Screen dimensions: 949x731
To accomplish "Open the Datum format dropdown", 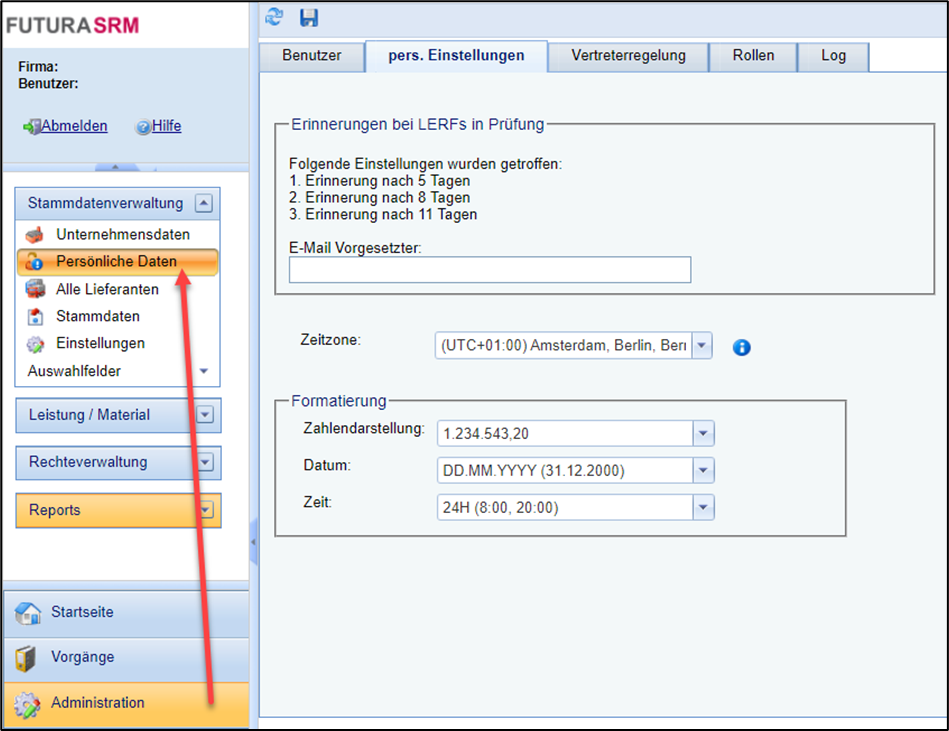I will [x=704, y=470].
